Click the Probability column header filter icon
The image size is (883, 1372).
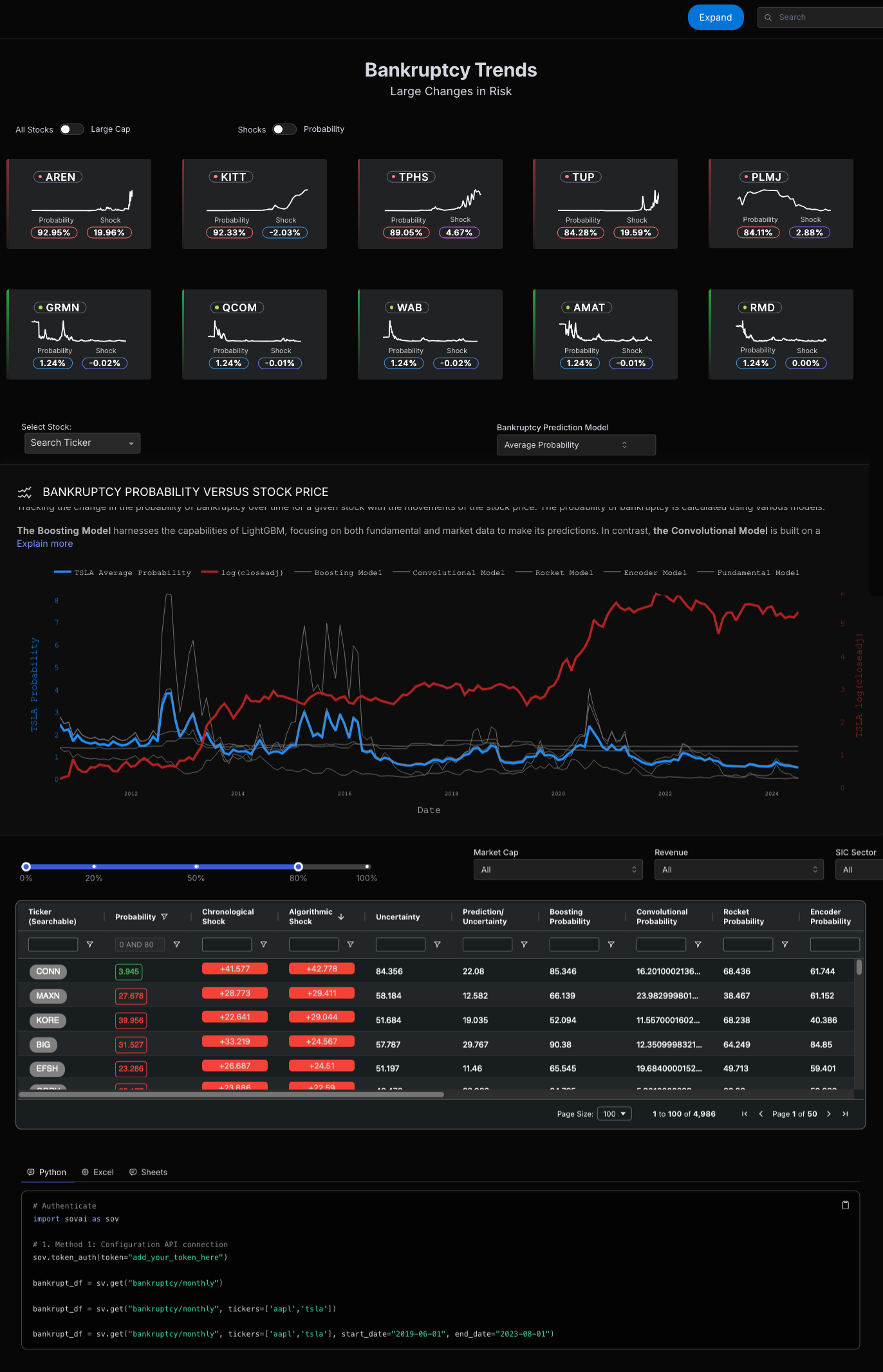(x=165, y=917)
